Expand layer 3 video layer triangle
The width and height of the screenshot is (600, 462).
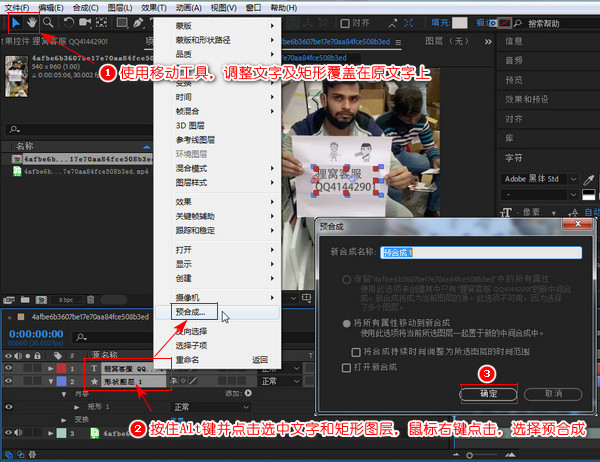51,433
